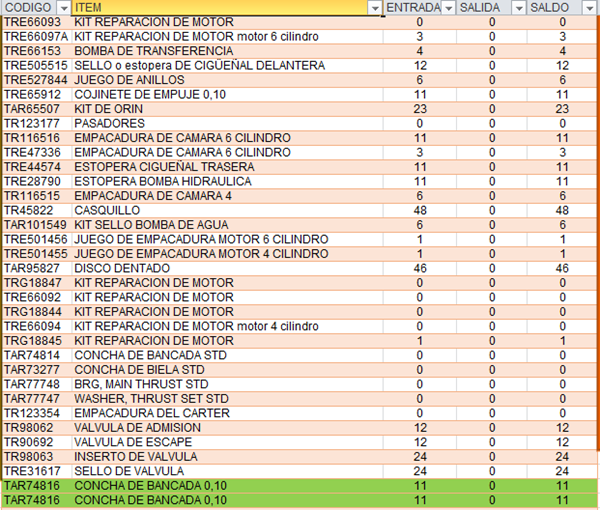This screenshot has height=510, width=600.
Task: Click code cell TRE505515
Action: click(x=37, y=66)
